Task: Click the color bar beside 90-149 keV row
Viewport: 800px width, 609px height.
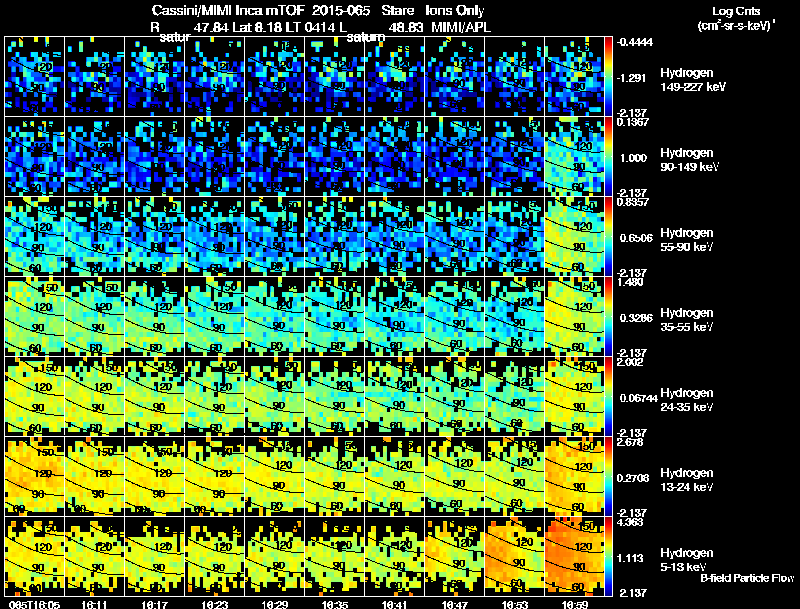Action: click(609, 157)
